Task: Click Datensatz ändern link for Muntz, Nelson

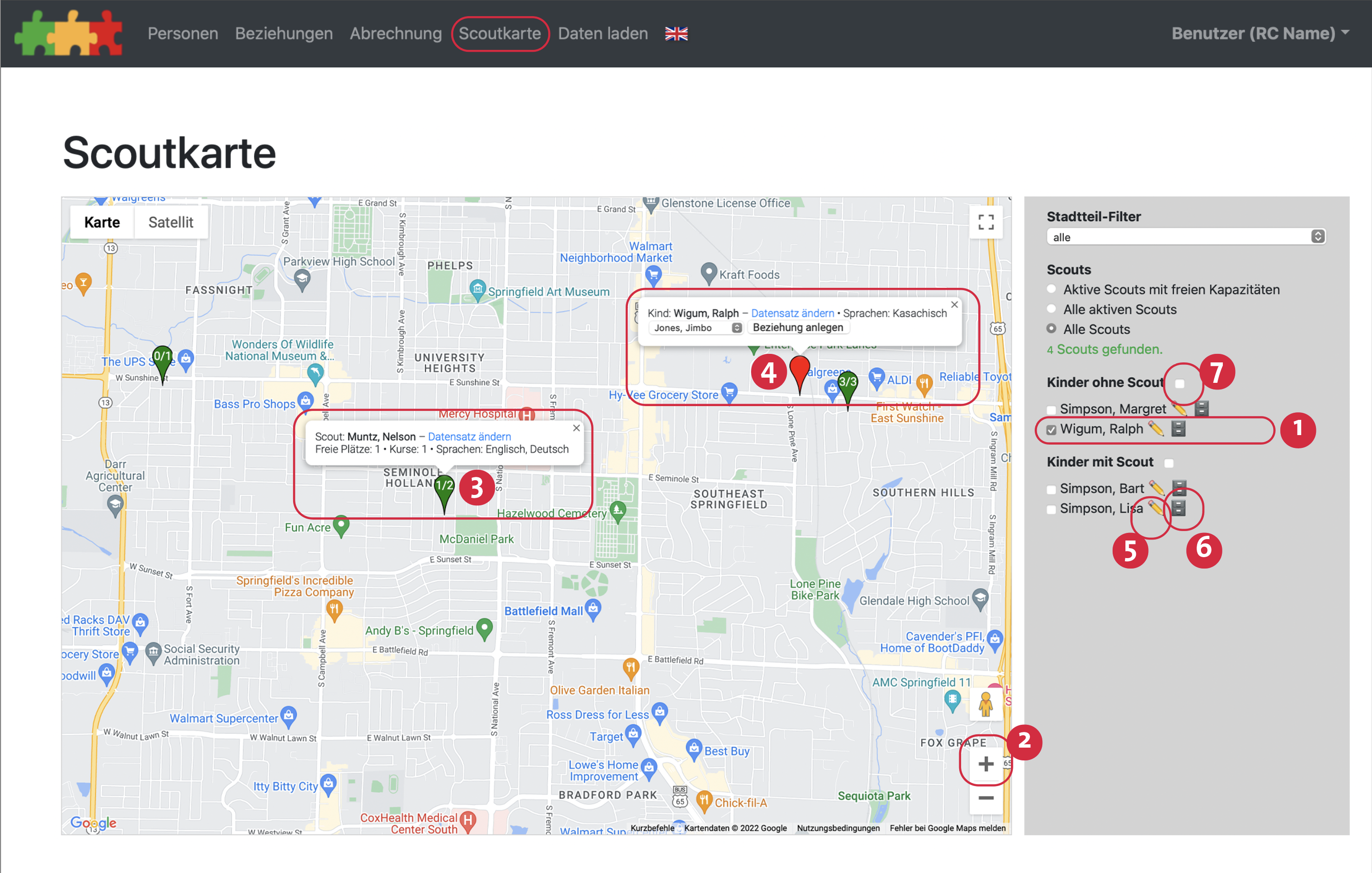Action: [469, 436]
